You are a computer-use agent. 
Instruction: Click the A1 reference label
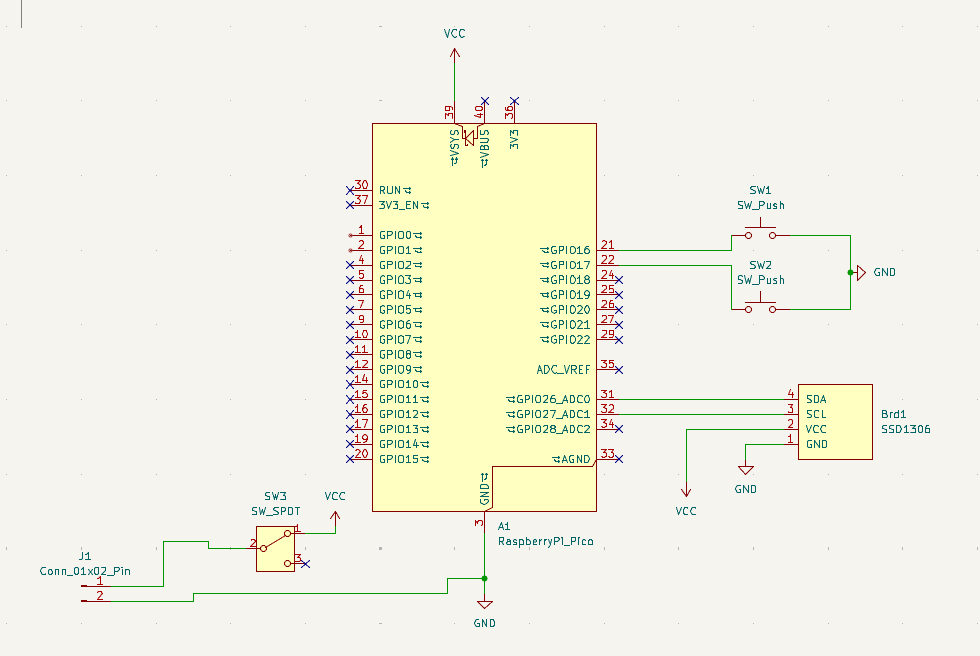(504, 526)
